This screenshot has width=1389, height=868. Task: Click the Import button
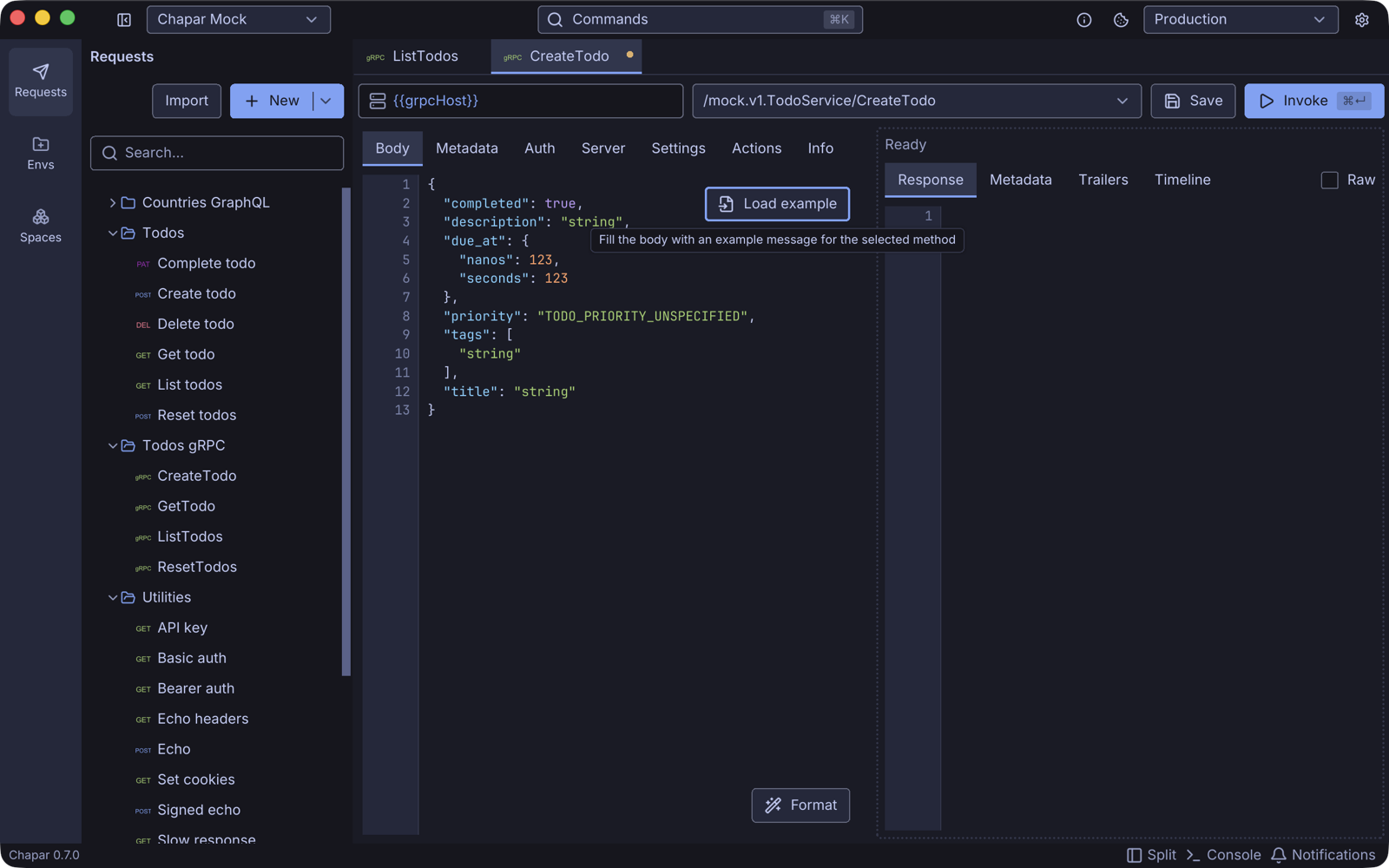click(x=187, y=101)
